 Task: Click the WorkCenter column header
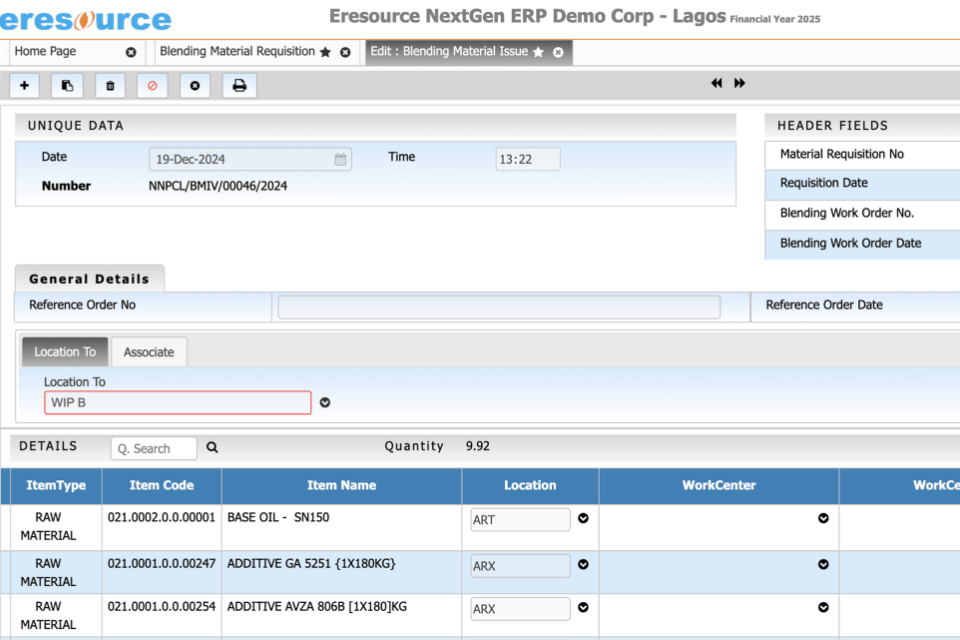719,486
